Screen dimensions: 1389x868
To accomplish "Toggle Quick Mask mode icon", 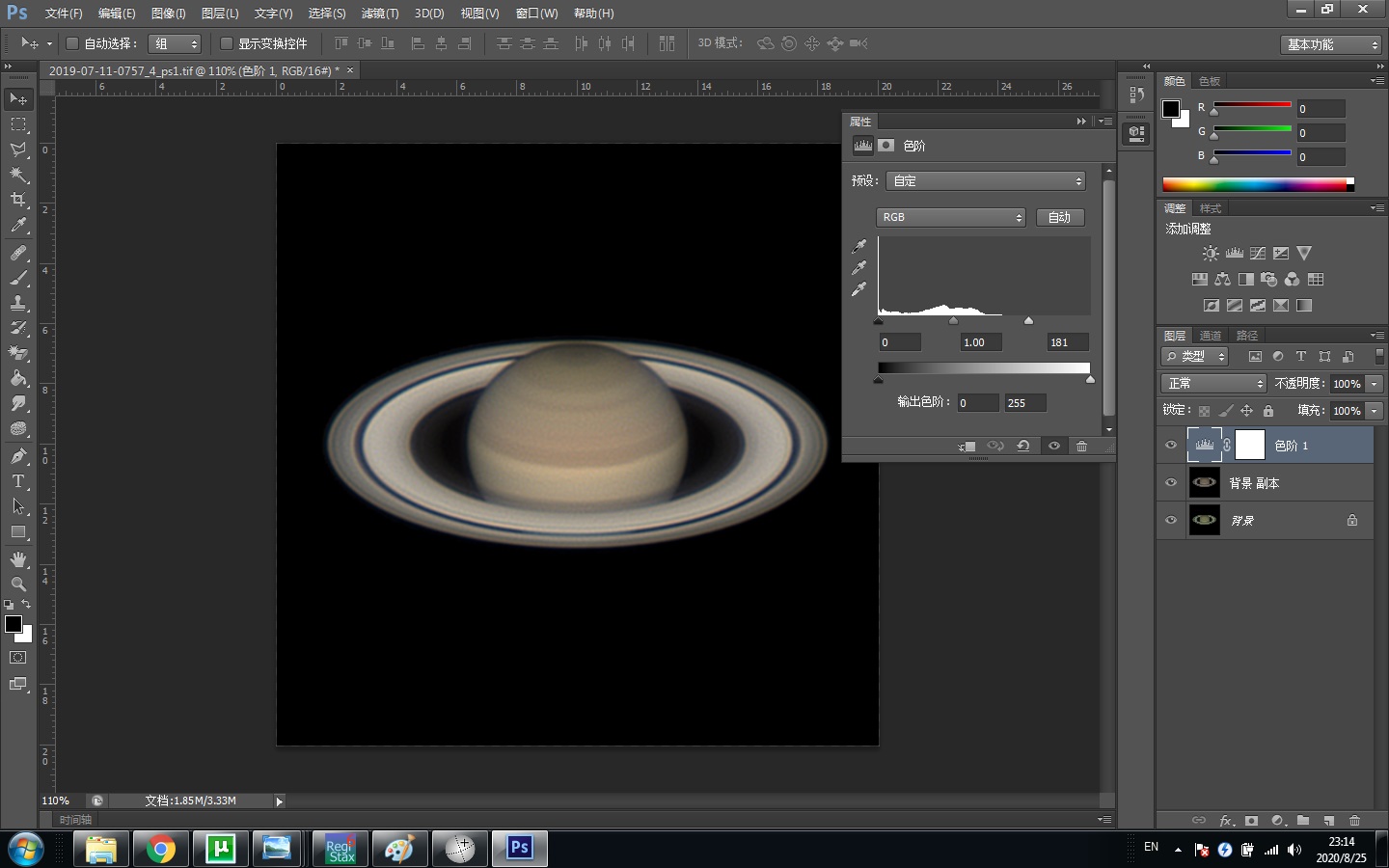I will (18, 658).
